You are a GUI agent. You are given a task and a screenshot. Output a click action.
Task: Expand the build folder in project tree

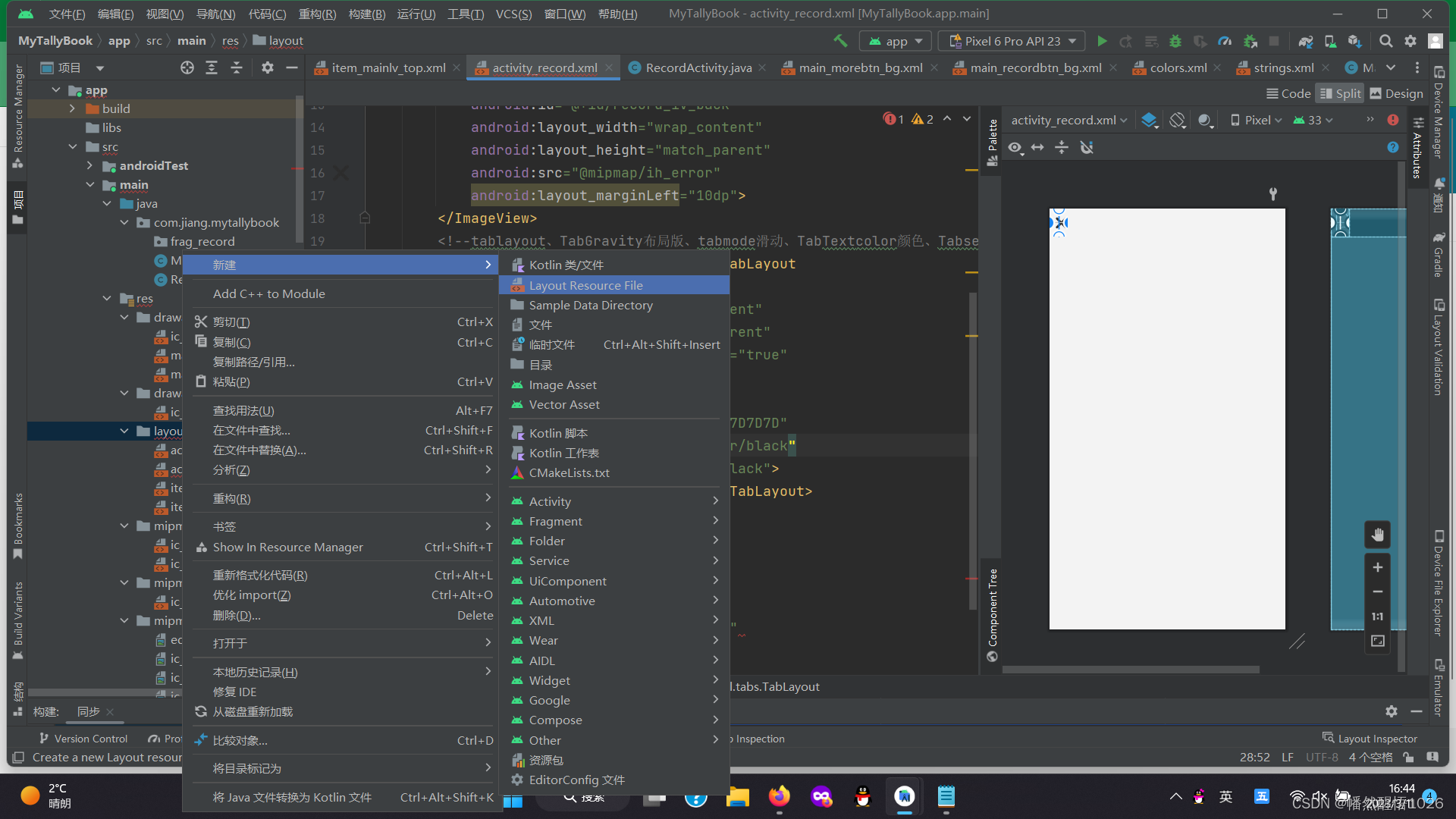coord(72,108)
